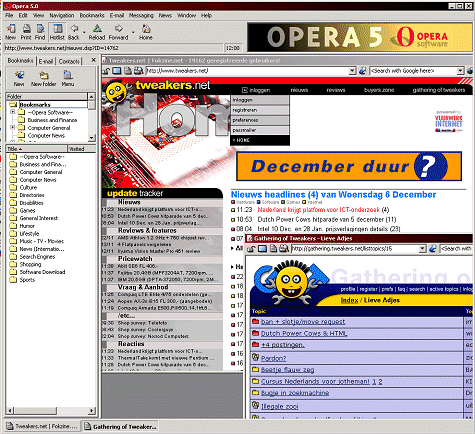Click the December duur banner ad
Image resolution: width=475 pixels, height=434 pixels.
[x=349, y=166]
